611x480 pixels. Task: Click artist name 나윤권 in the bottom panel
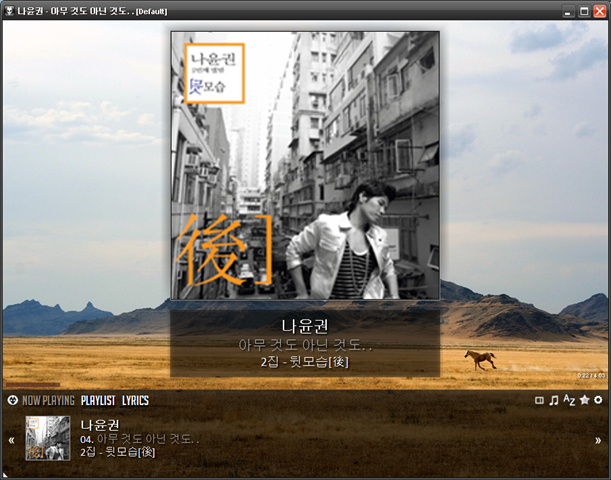(x=100, y=425)
